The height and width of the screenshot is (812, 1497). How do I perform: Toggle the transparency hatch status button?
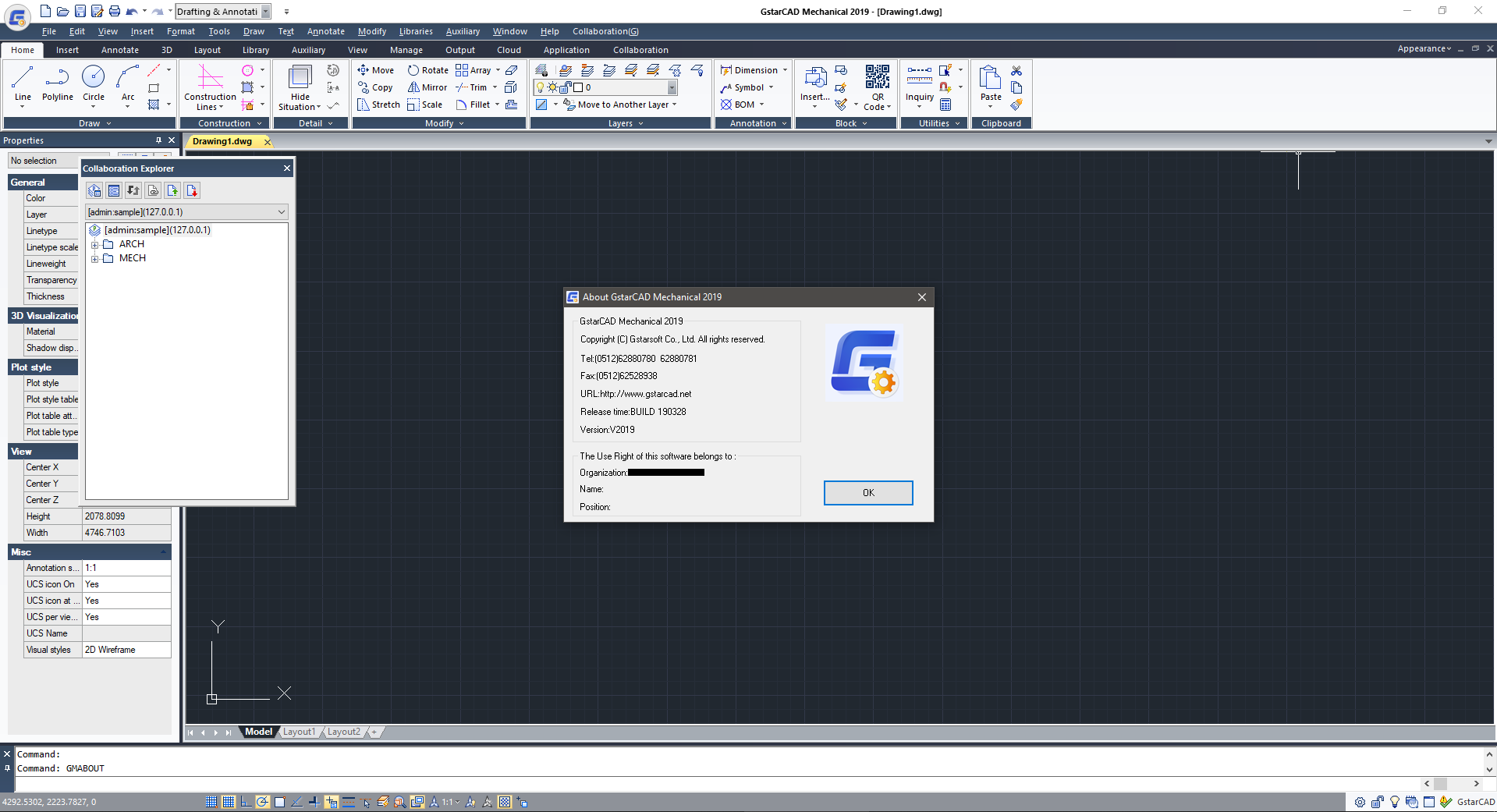[505, 802]
